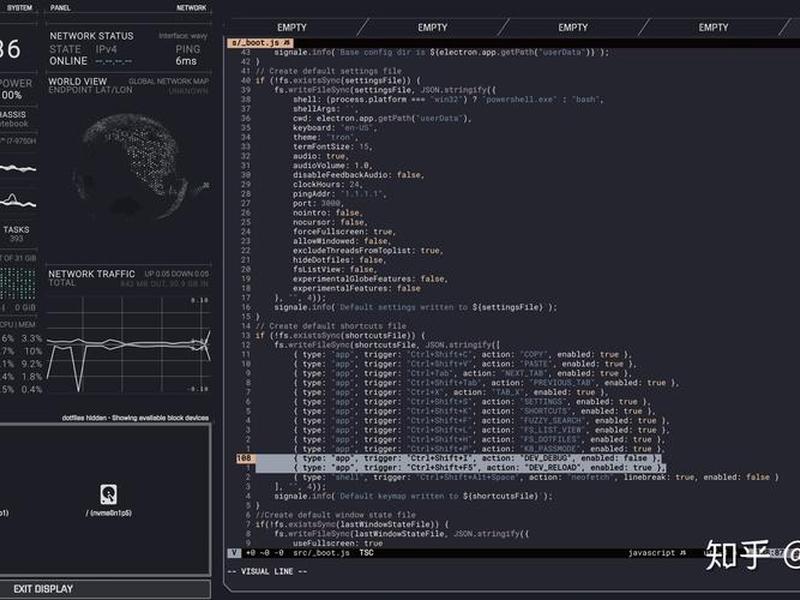Click the SYSTEM header label
Image resolution: width=800 pixels, height=600 pixels.
(x=19, y=8)
